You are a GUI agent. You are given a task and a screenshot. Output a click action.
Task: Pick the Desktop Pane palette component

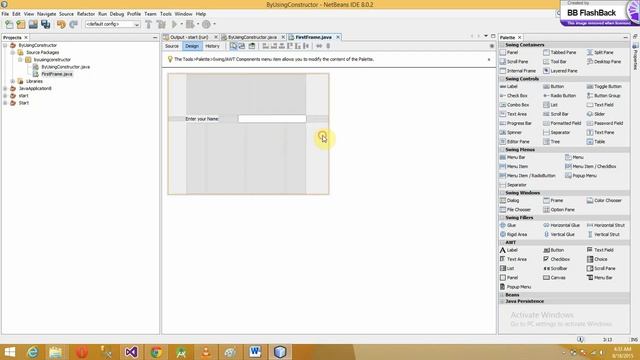(x=604, y=62)
